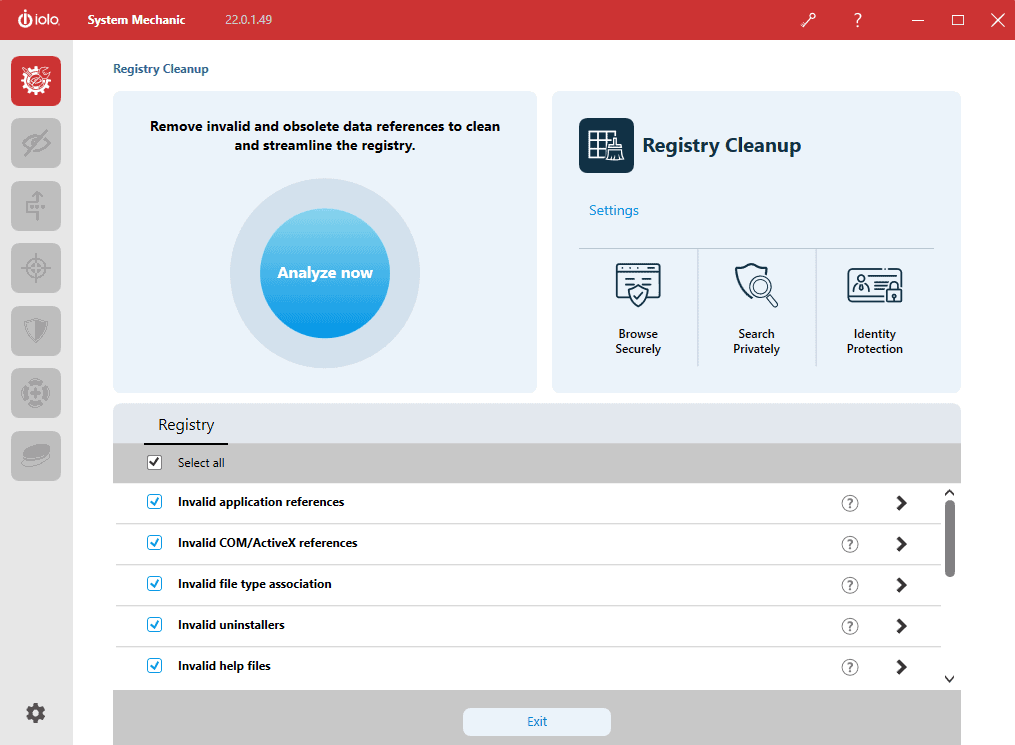Image resolution: width=1015 pixels, height=745 pixels.
Task: Click the shield protection icon in the sidebar
Action: 35,331
